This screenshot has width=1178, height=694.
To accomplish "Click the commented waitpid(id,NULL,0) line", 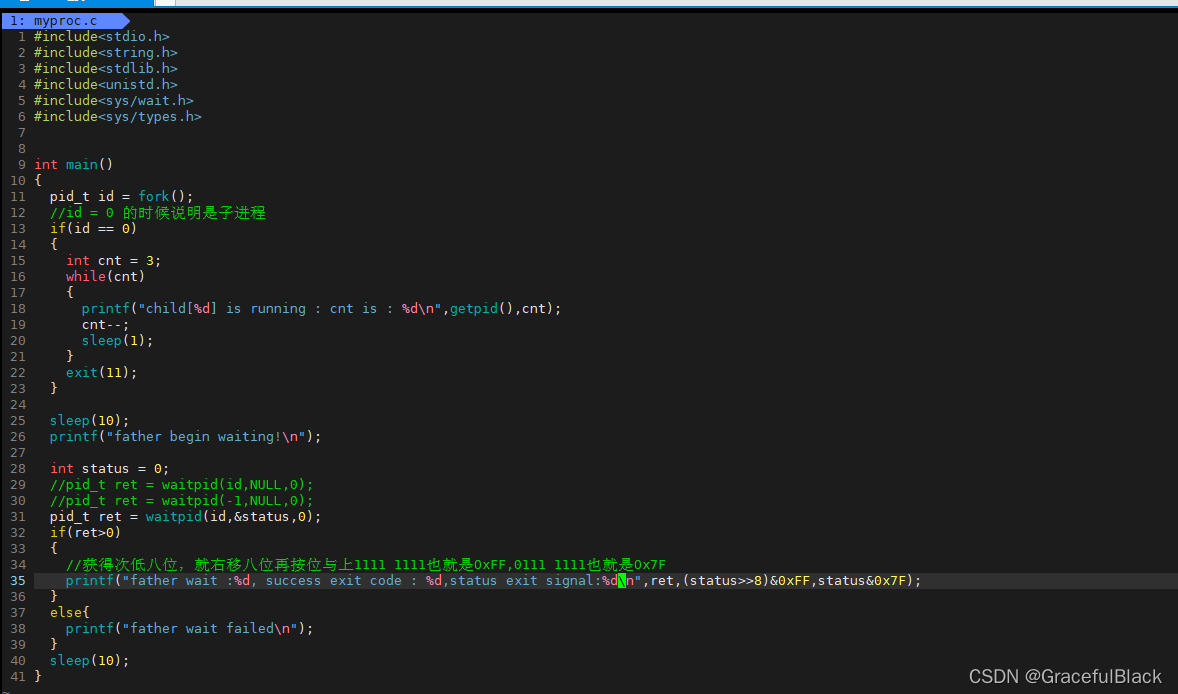I will 182,484.
